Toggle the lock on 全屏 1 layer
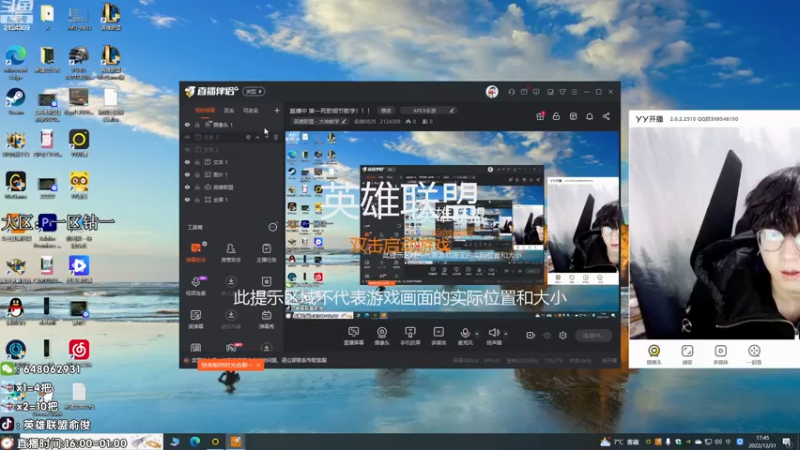This screenshot has height=450, width=800. point(197,200)
